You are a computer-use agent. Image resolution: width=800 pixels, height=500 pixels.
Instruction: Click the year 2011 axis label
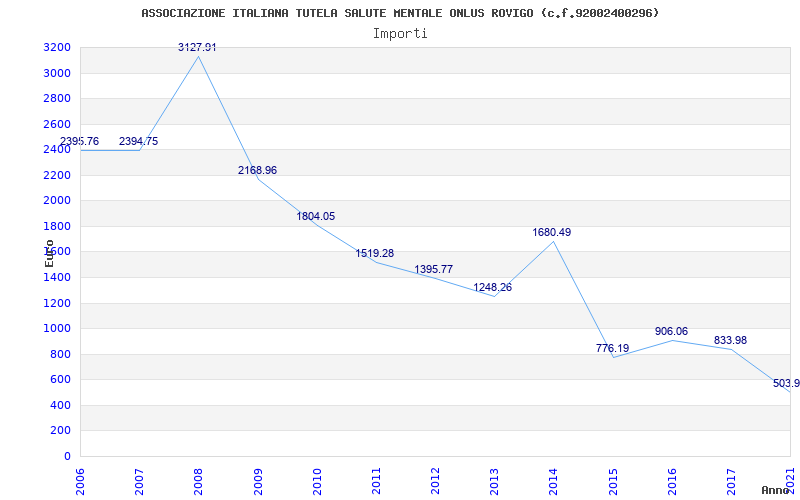tap(376, 482)
